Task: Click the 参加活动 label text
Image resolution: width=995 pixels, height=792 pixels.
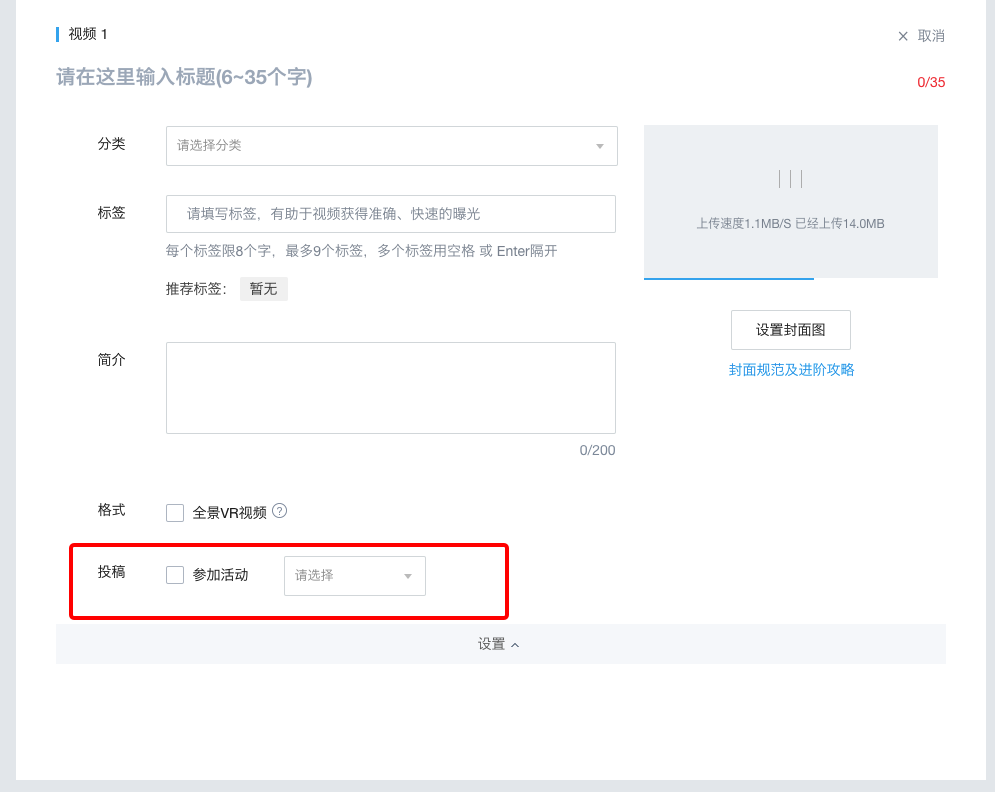Action: point(220,575)
